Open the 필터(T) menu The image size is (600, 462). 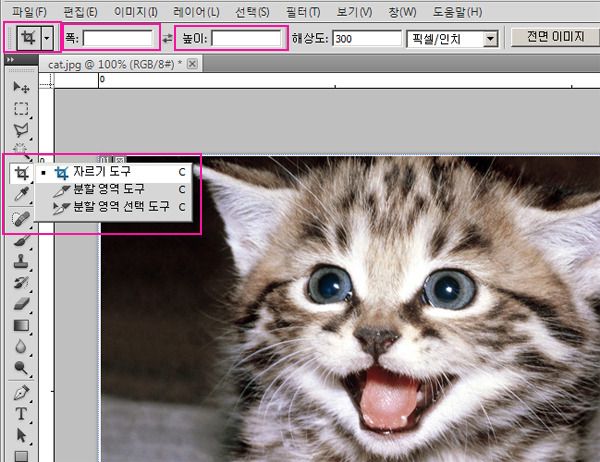[303, 12]
